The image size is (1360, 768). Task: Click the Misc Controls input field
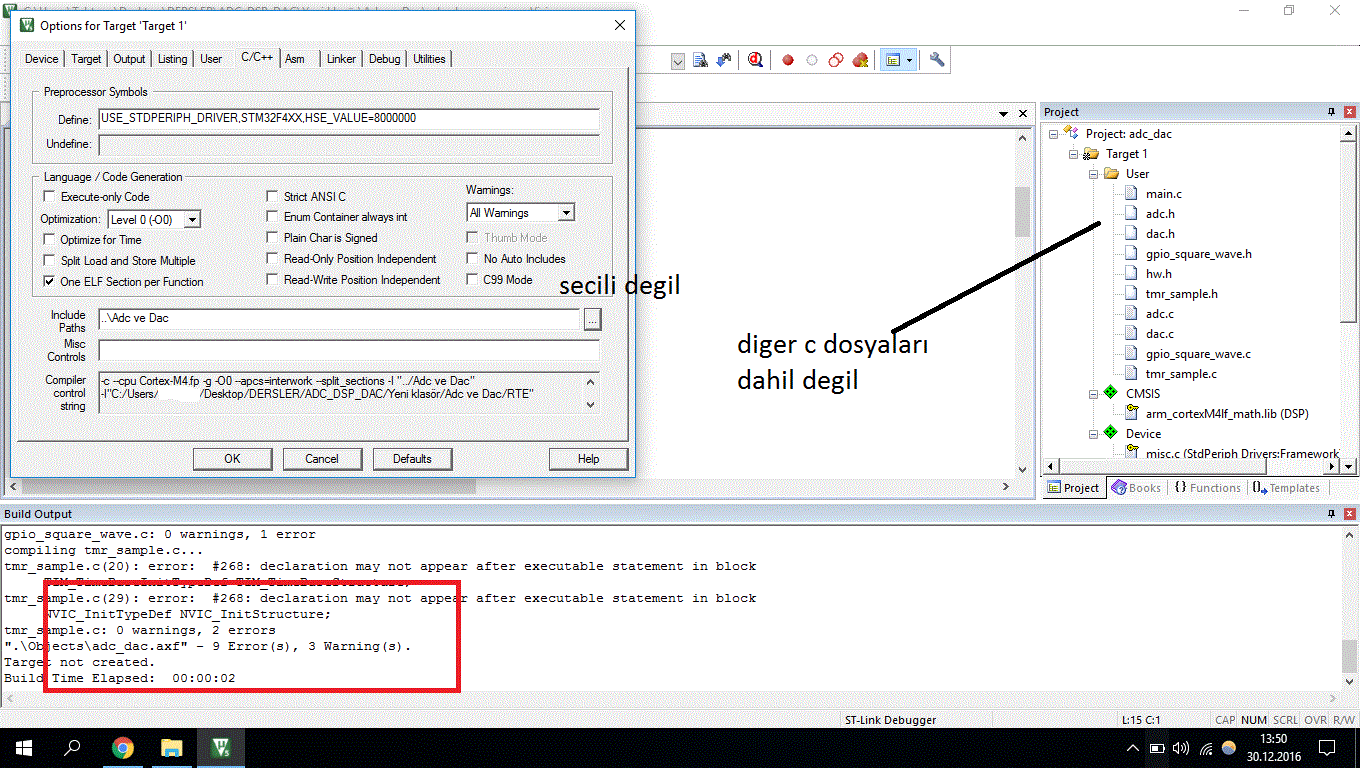[348, 351]
